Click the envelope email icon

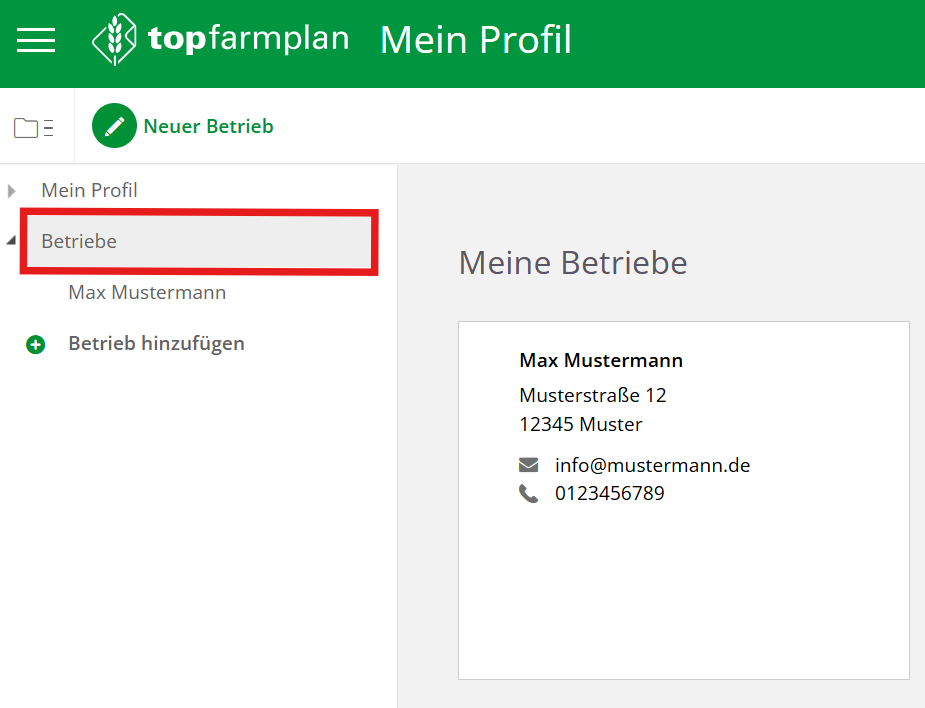(x=528, y=465)
